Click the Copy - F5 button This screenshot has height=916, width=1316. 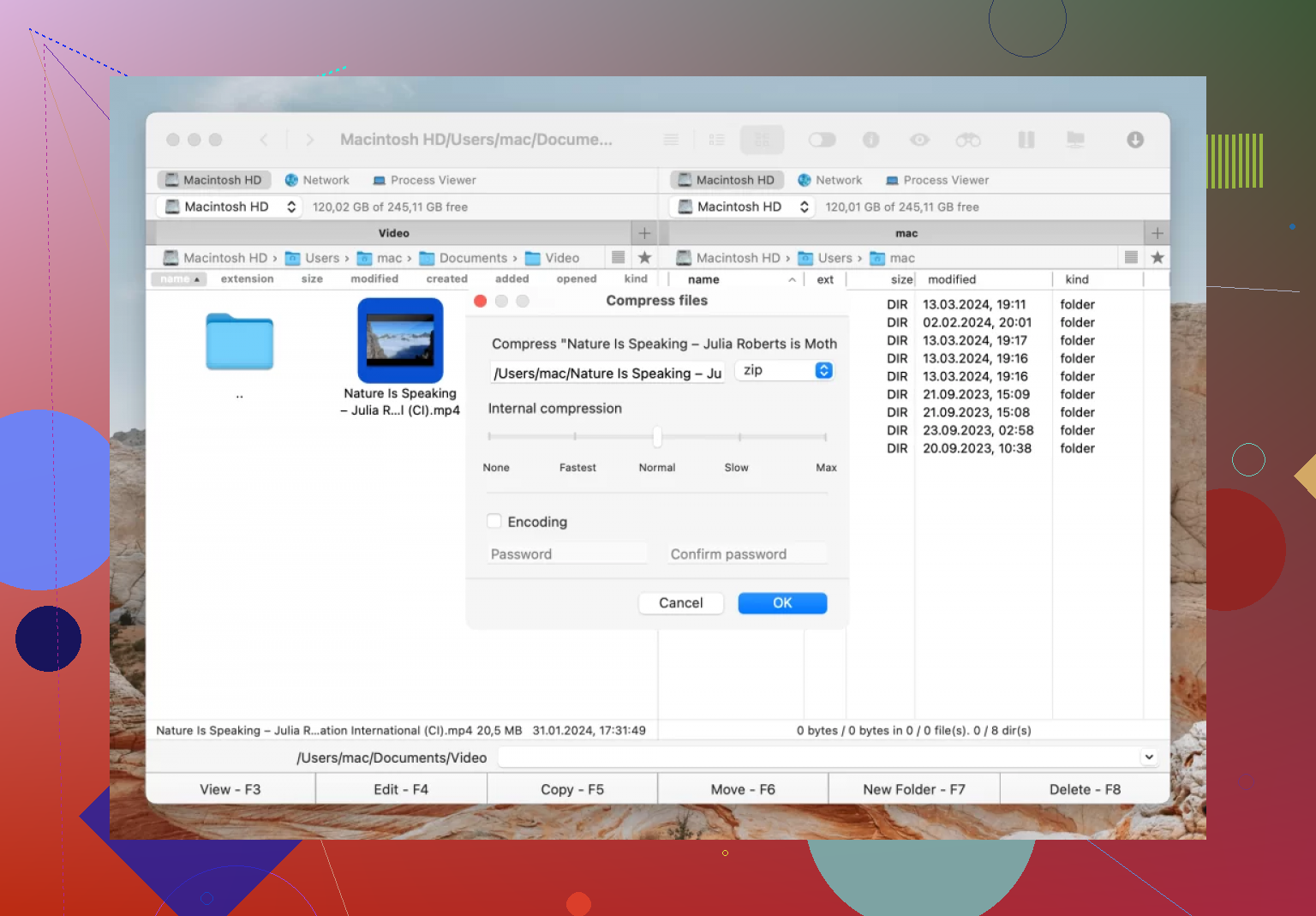(572, 789)
